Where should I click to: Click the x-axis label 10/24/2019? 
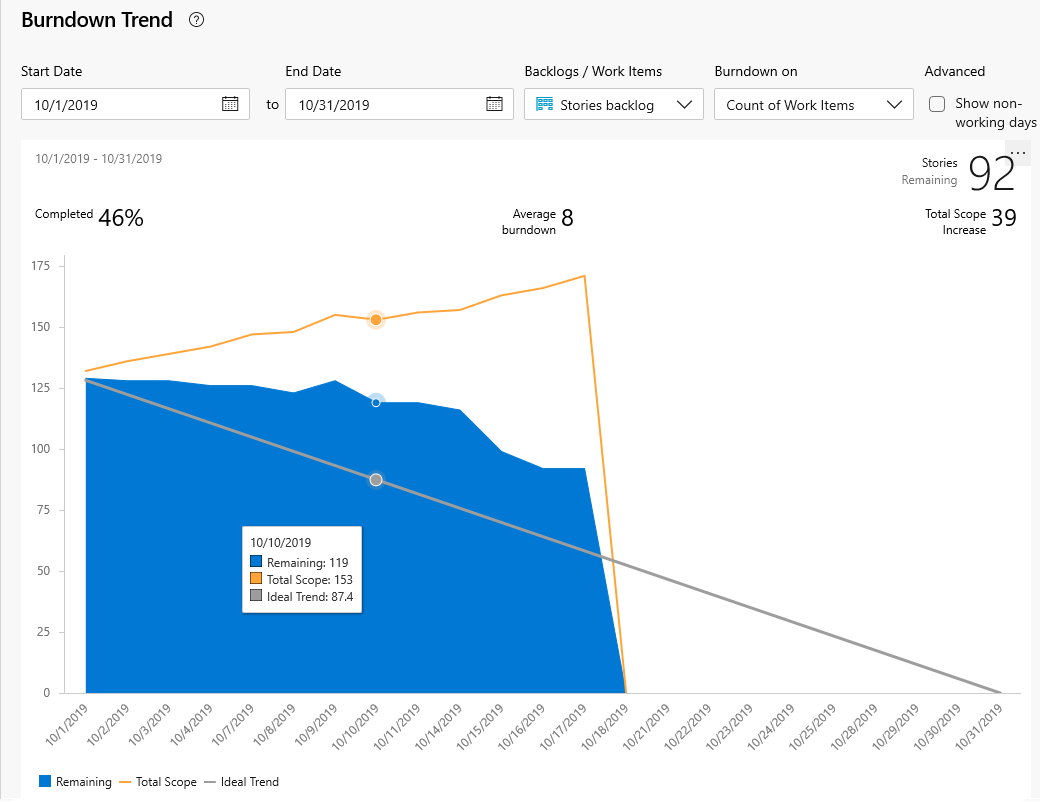point(771,727)
